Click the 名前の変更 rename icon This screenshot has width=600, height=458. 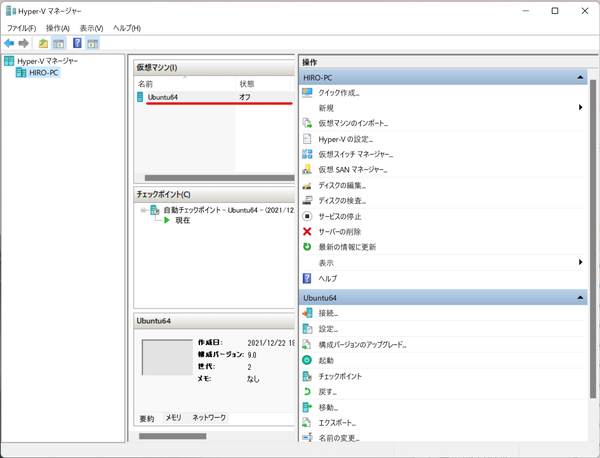tap(307, 438)
